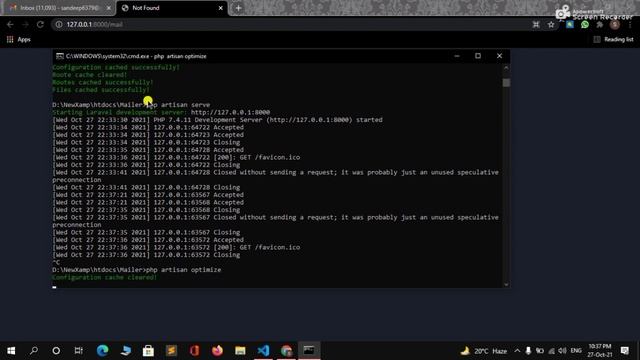Focus the address bar showing 127.0.0.1:8000/mail
This screenshot has width=640, height=360.
tap(286, 24)
